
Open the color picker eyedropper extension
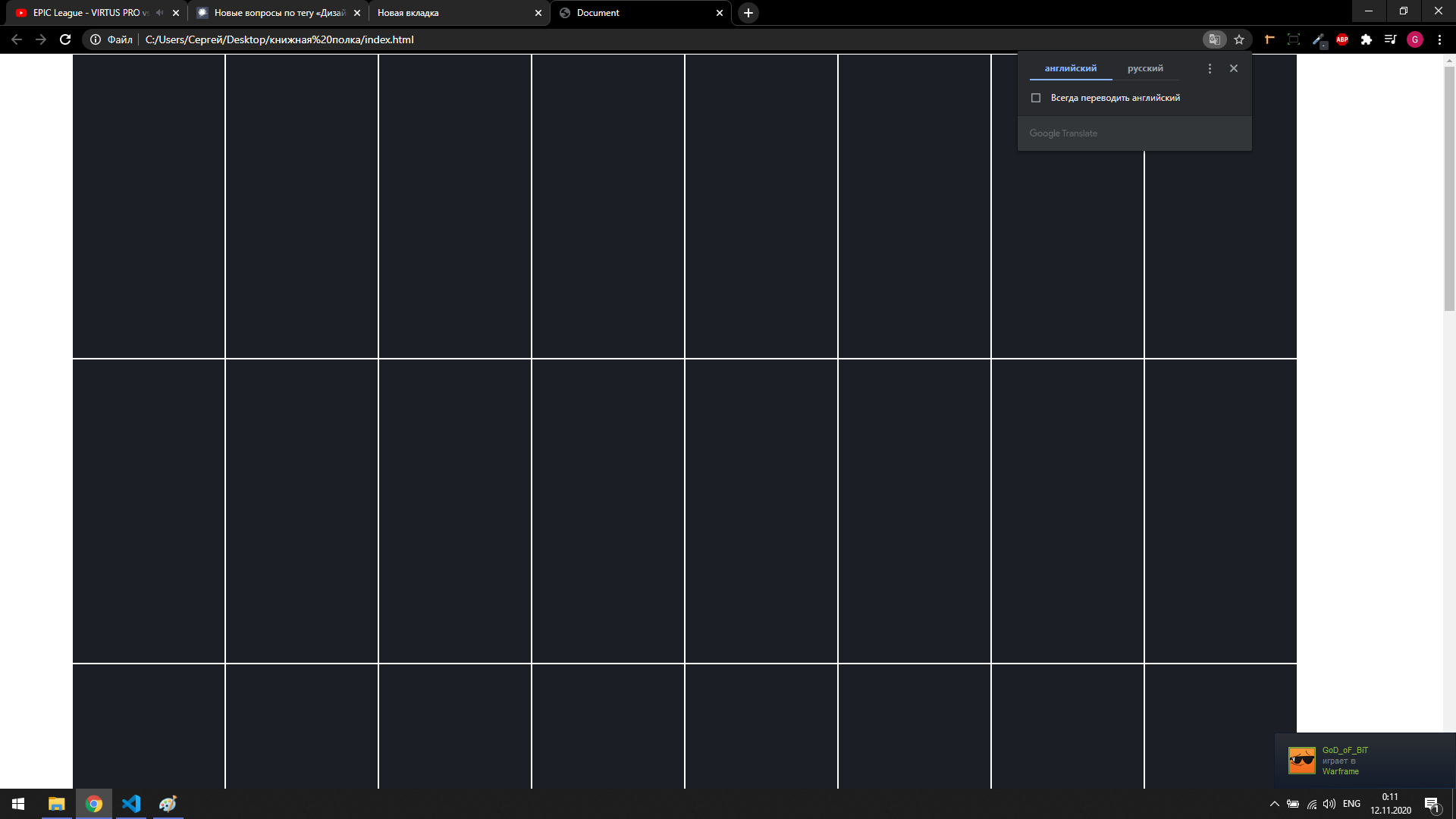1319,39
